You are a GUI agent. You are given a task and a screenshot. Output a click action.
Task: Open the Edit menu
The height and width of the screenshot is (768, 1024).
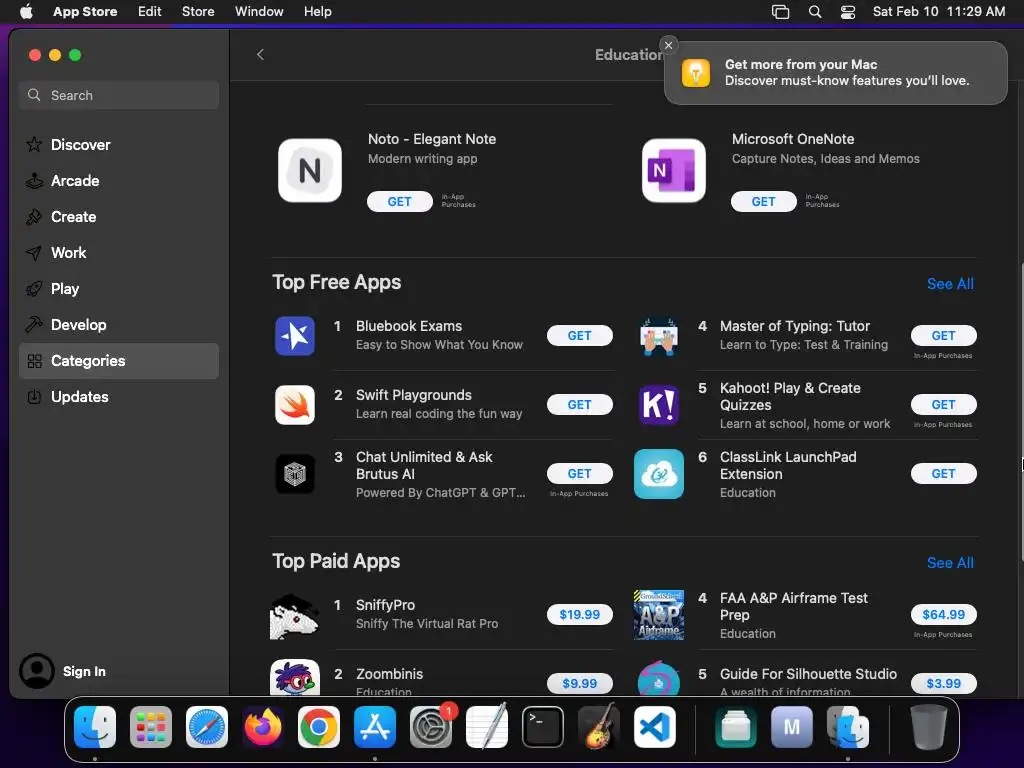point(150,12)
